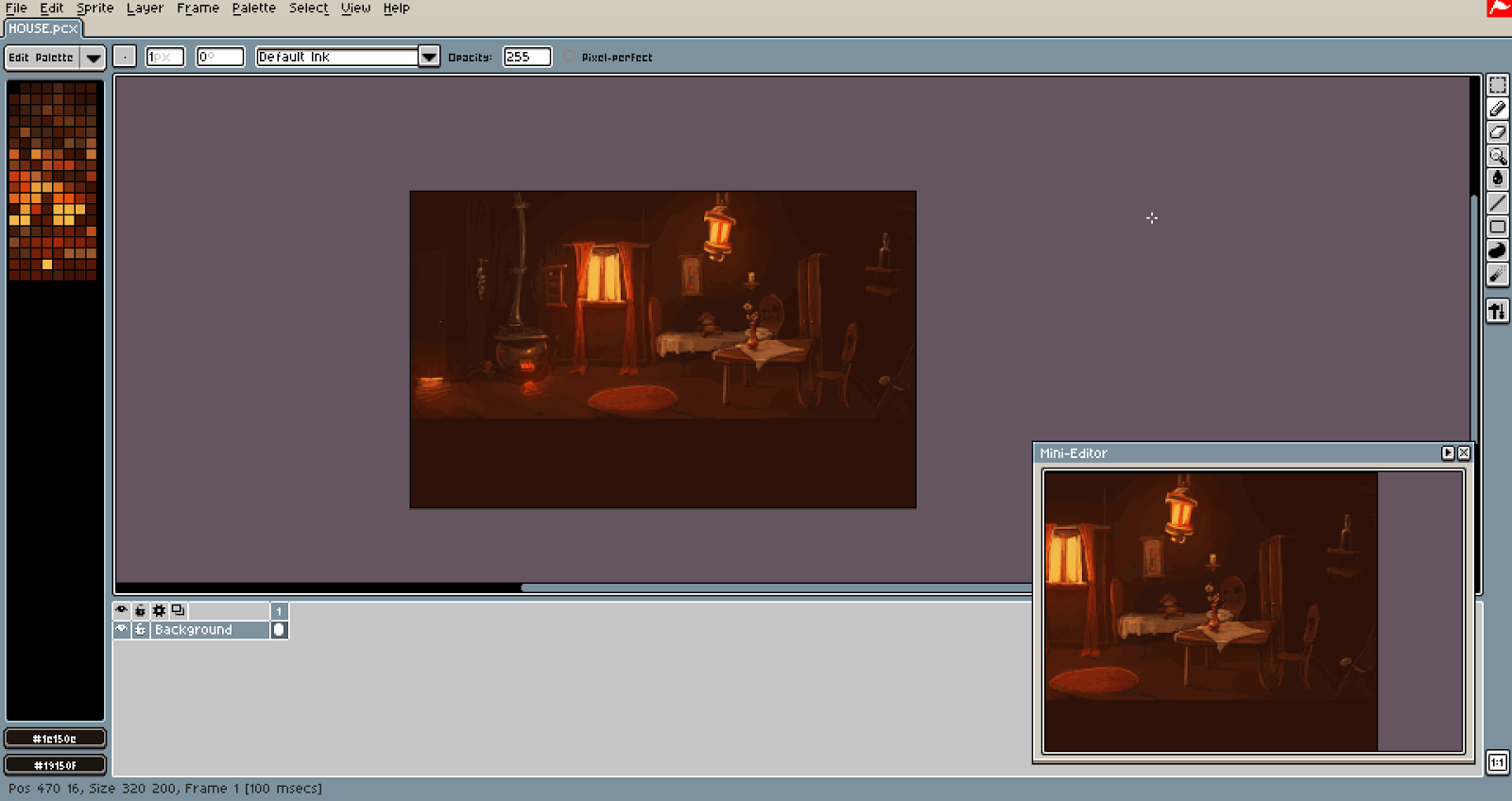This screenshot has height=801, width=1512.
Task: Toggle lock for all layers in header
Action: pos(140,611)
